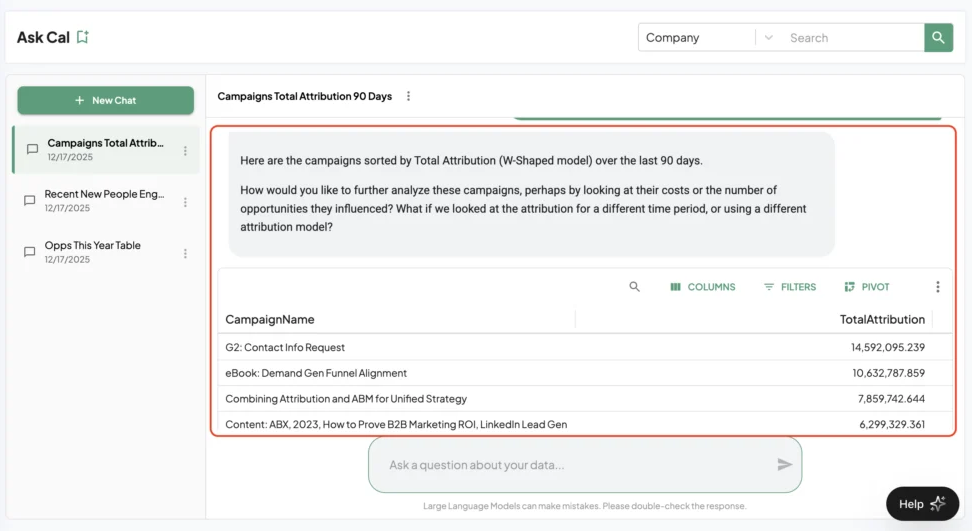Screen dimensions: 972x531
Task: Click the table search magnifier icon
Action: tap(634, 286)
